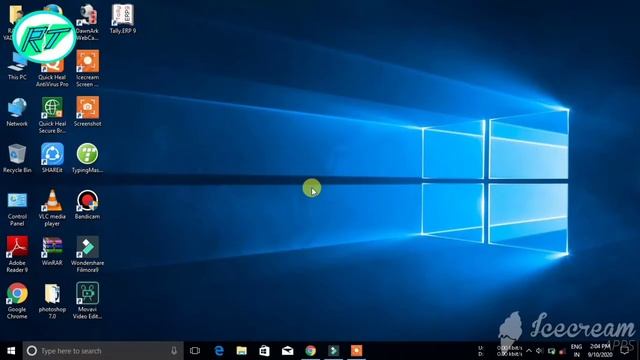Show hidden system tray icons
640x360 pixels.
(529, 351)
